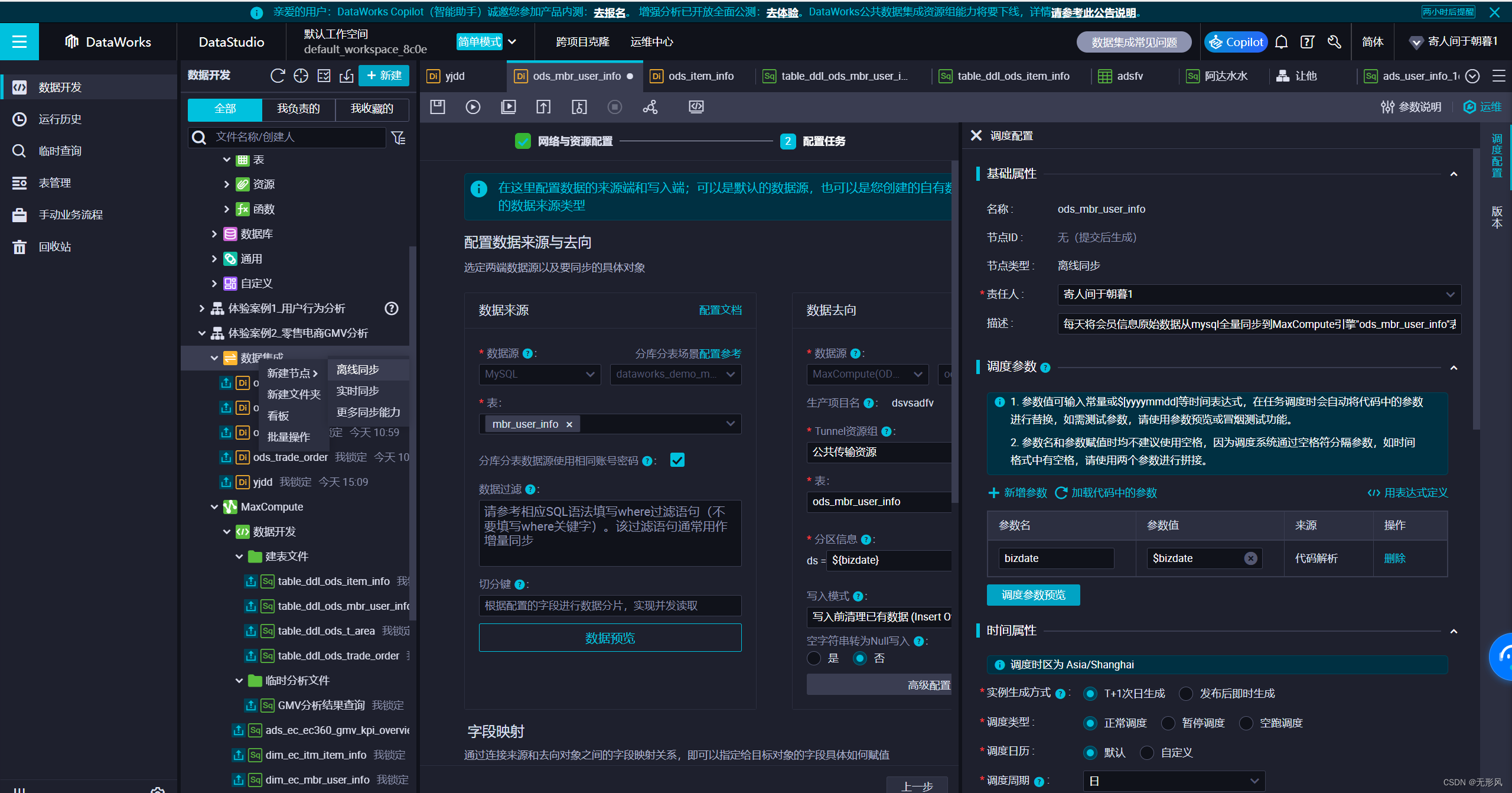Image resolution: width=1512 pixels, height=793 pixels.
Task: Select 是 for 空字符串转为Null写入
Action: point(814,658)
